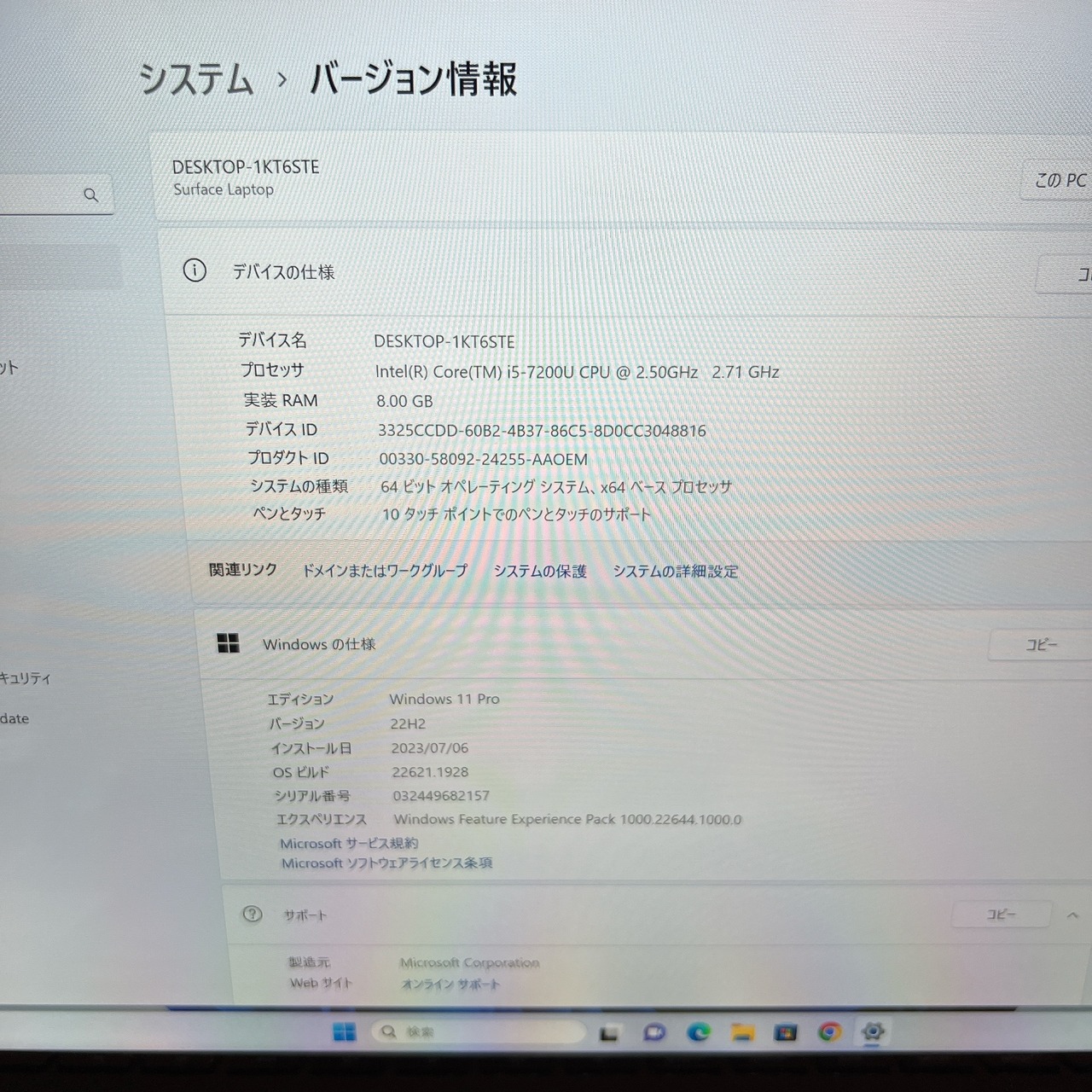
Task: Click the エクスペリエンス label
Action: point(321,819)
